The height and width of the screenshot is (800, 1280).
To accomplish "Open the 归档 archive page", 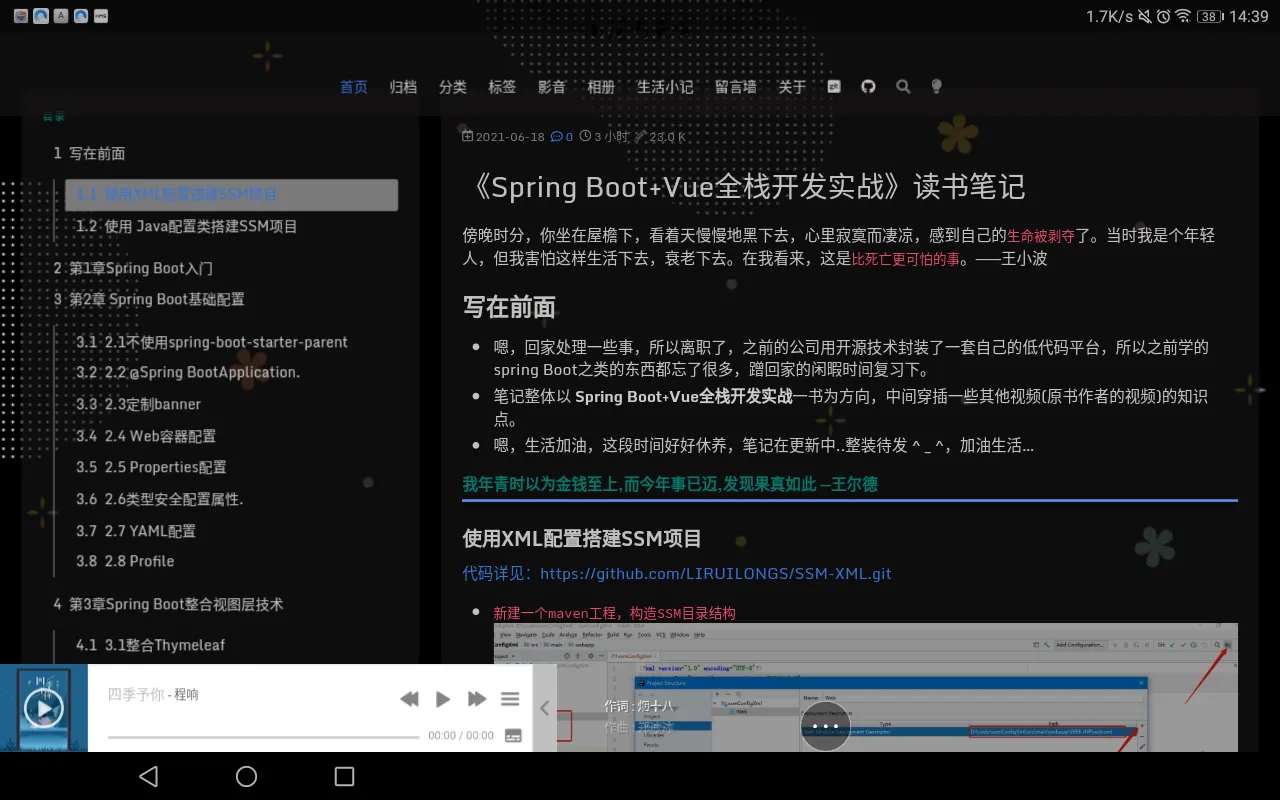I will [x=403, y=87].
